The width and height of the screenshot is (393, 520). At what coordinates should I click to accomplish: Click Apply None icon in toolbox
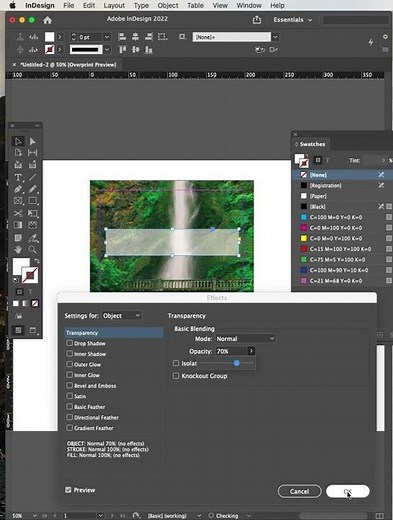(x=35, y=303)
